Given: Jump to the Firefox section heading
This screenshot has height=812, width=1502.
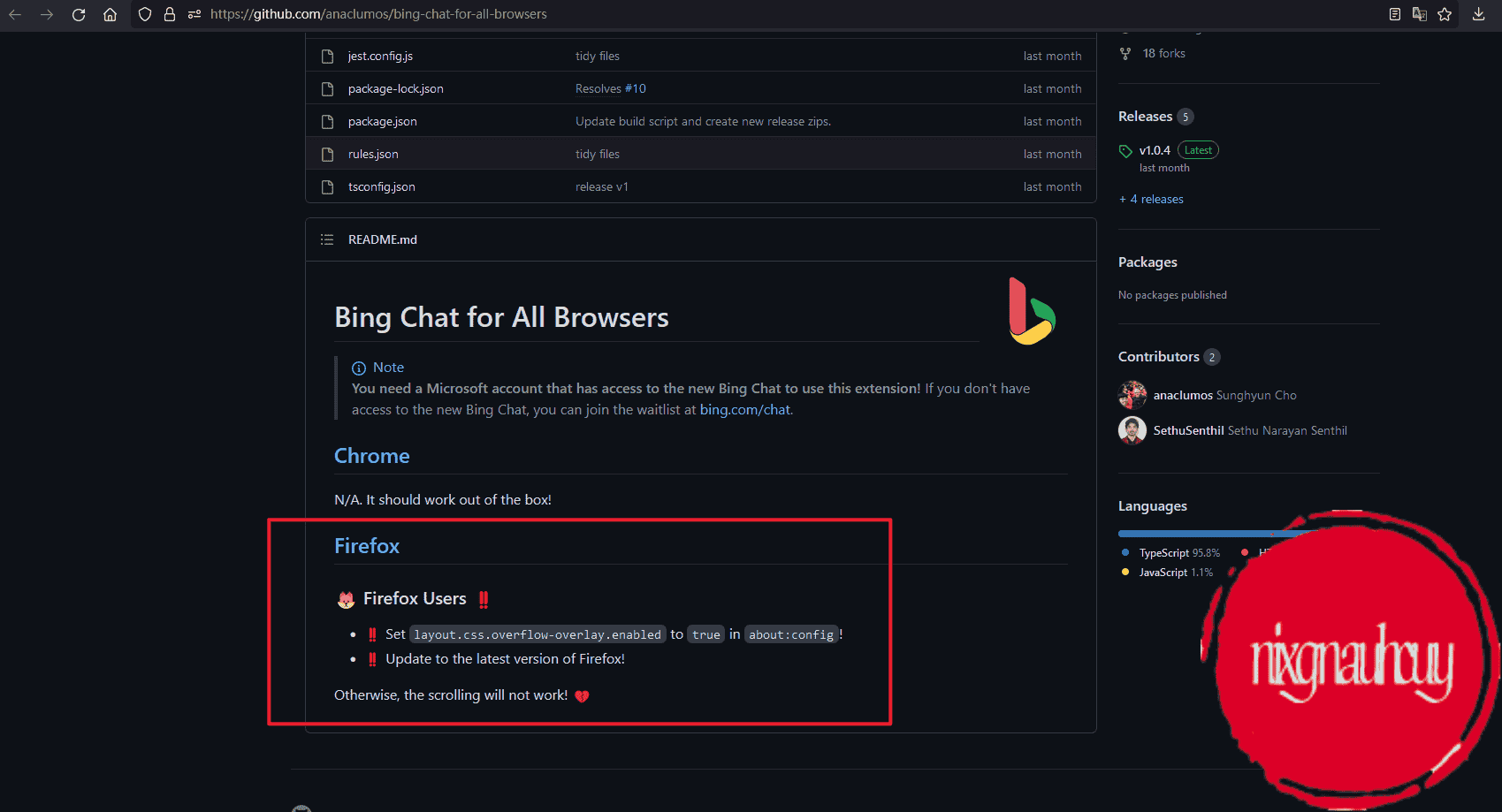Looking at the screenshot, I should (x=367, y=546).
